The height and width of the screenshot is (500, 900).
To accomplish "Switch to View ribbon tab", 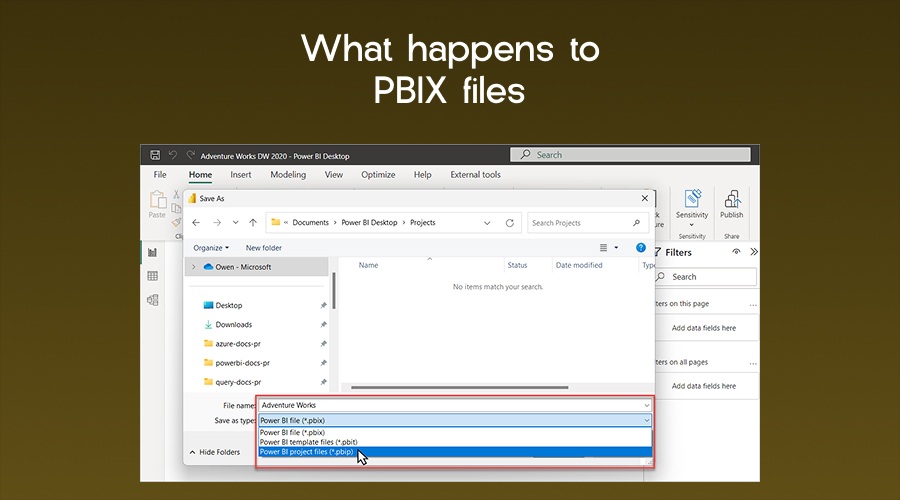I will [333, 175].
